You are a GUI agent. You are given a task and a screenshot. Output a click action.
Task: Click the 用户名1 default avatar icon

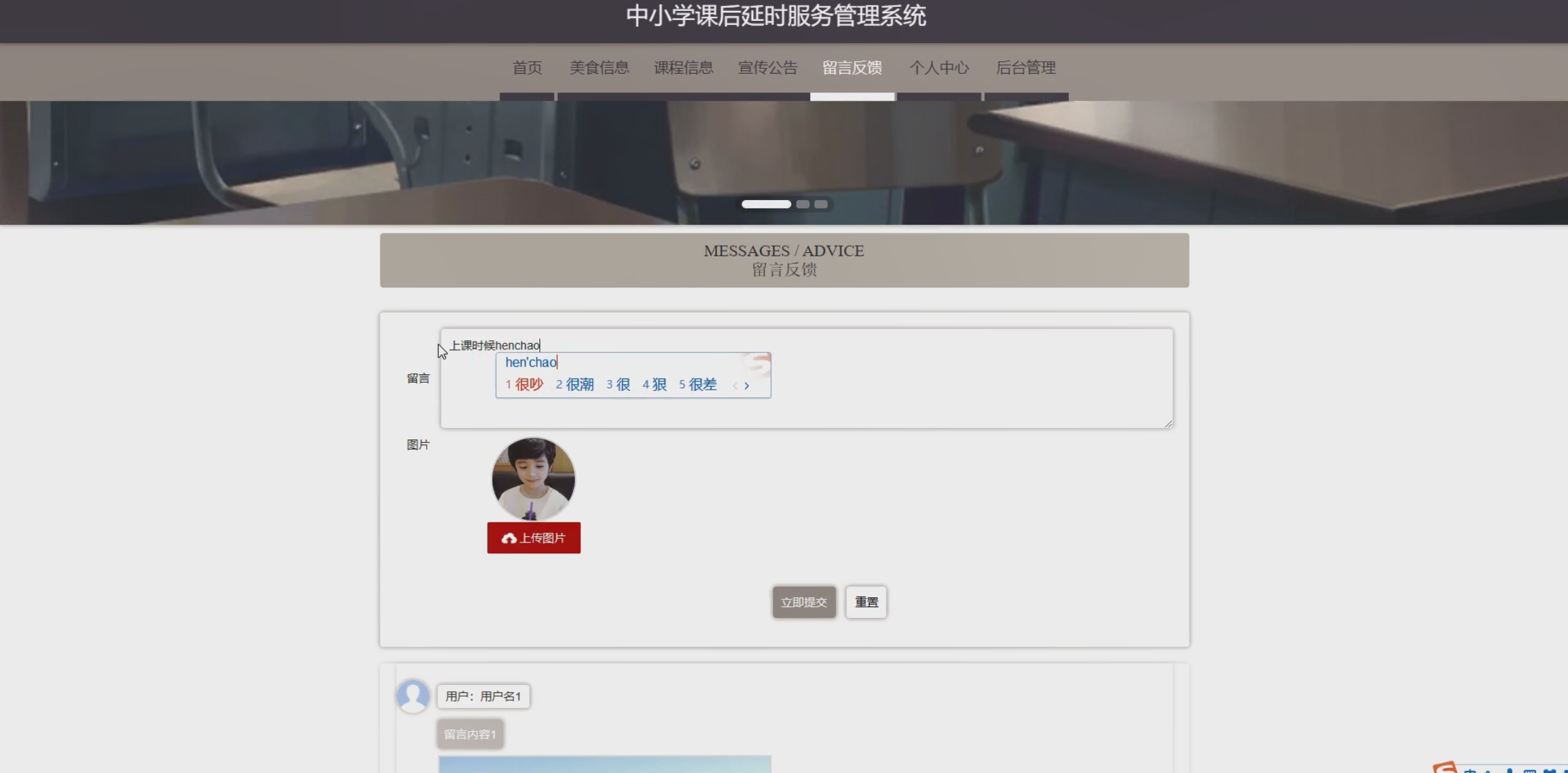click(413, 696)
